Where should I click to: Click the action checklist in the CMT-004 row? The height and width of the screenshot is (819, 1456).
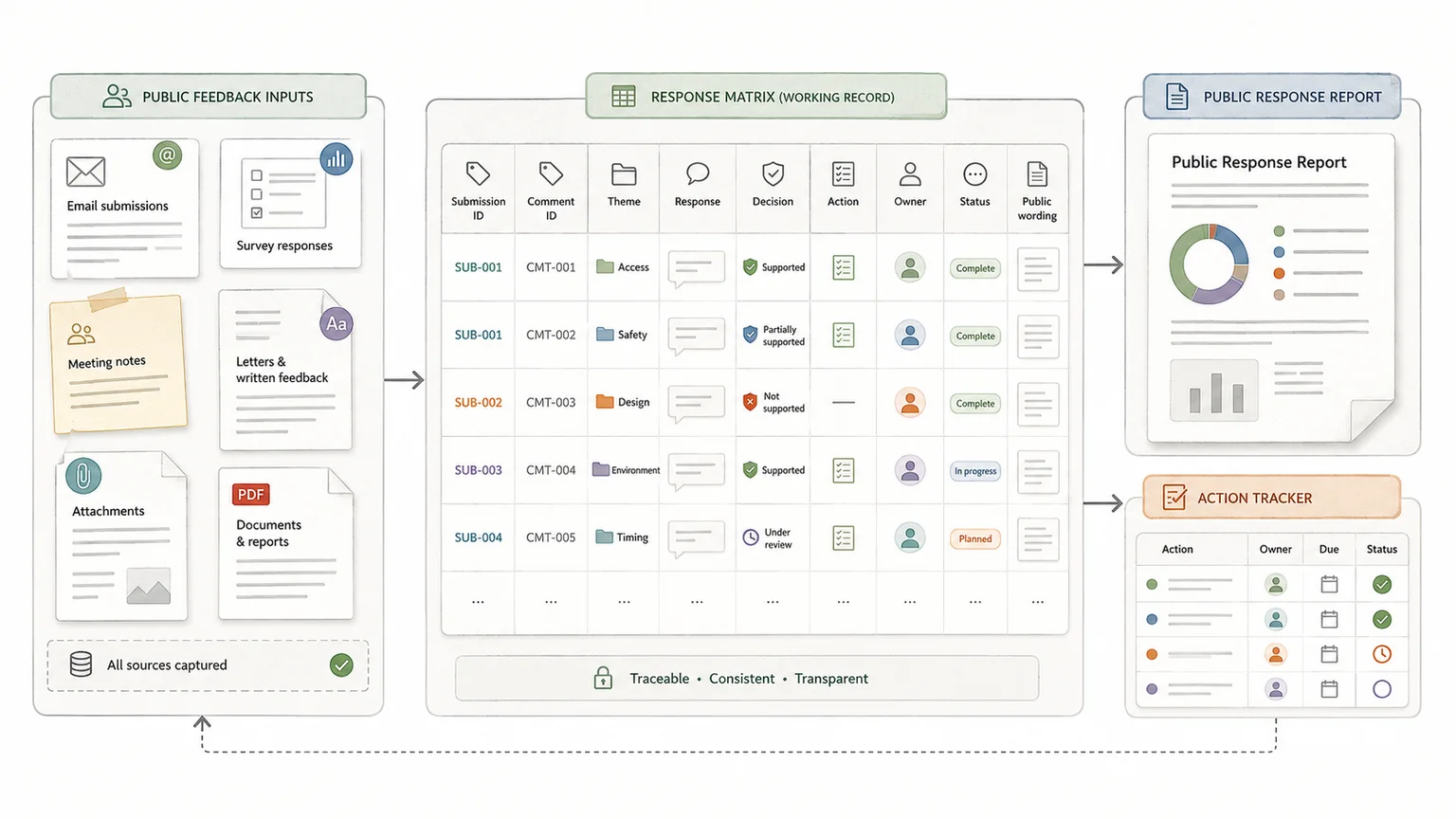(843, 470)
